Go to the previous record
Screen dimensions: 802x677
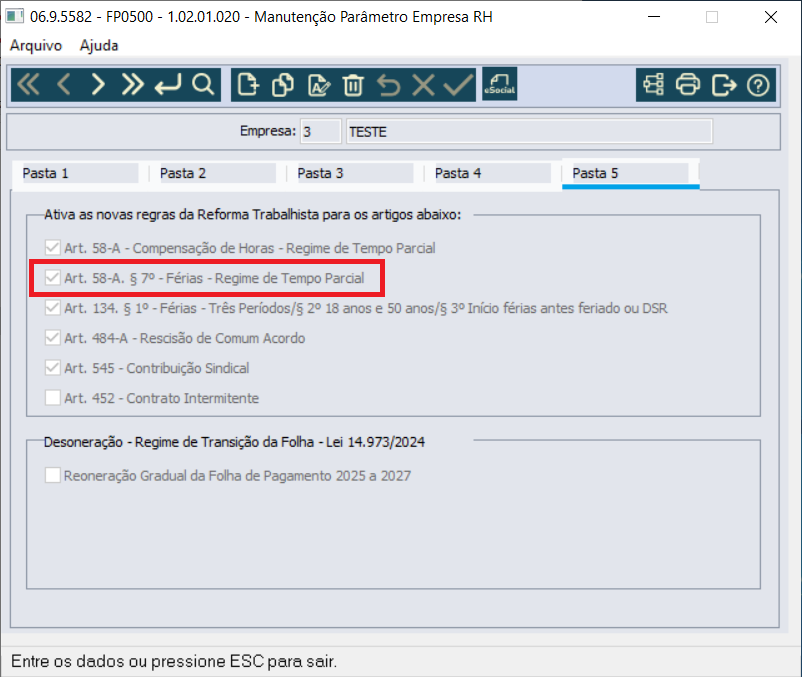[x=63, y=85]
